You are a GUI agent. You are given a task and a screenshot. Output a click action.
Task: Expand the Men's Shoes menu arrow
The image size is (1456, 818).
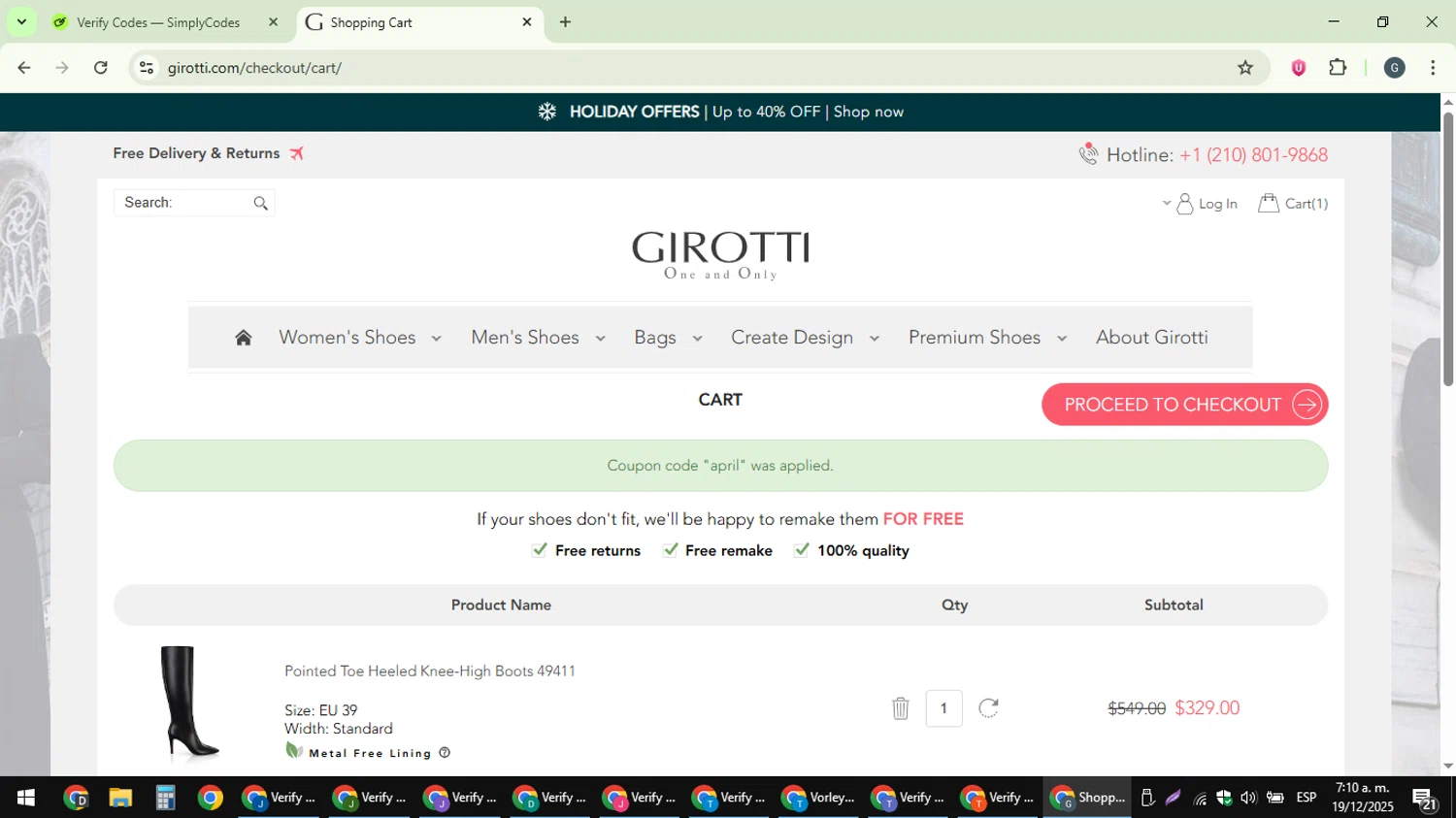pos(600,339)
